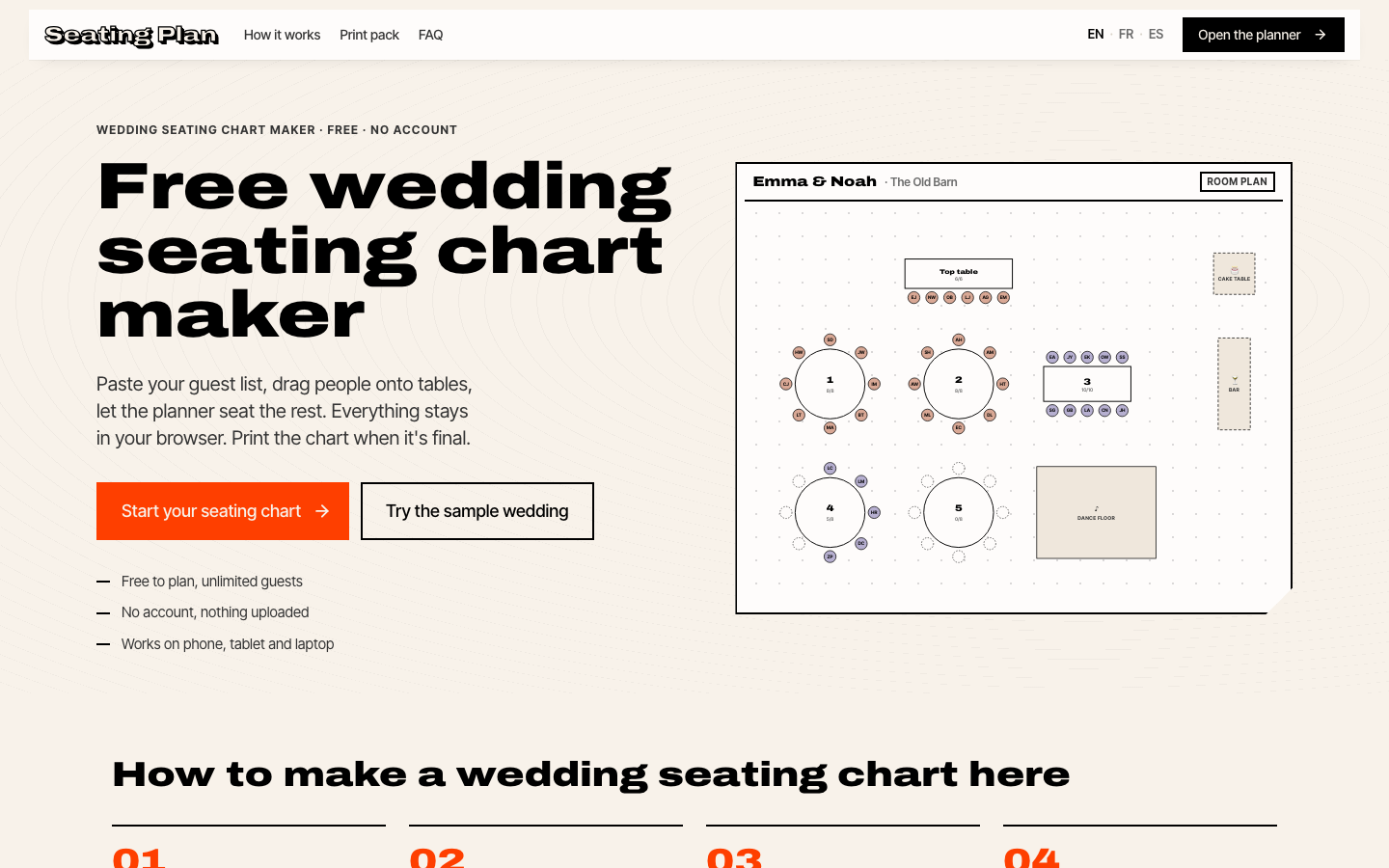
Task: Select empty round table 5
Action: click(959, 512)
